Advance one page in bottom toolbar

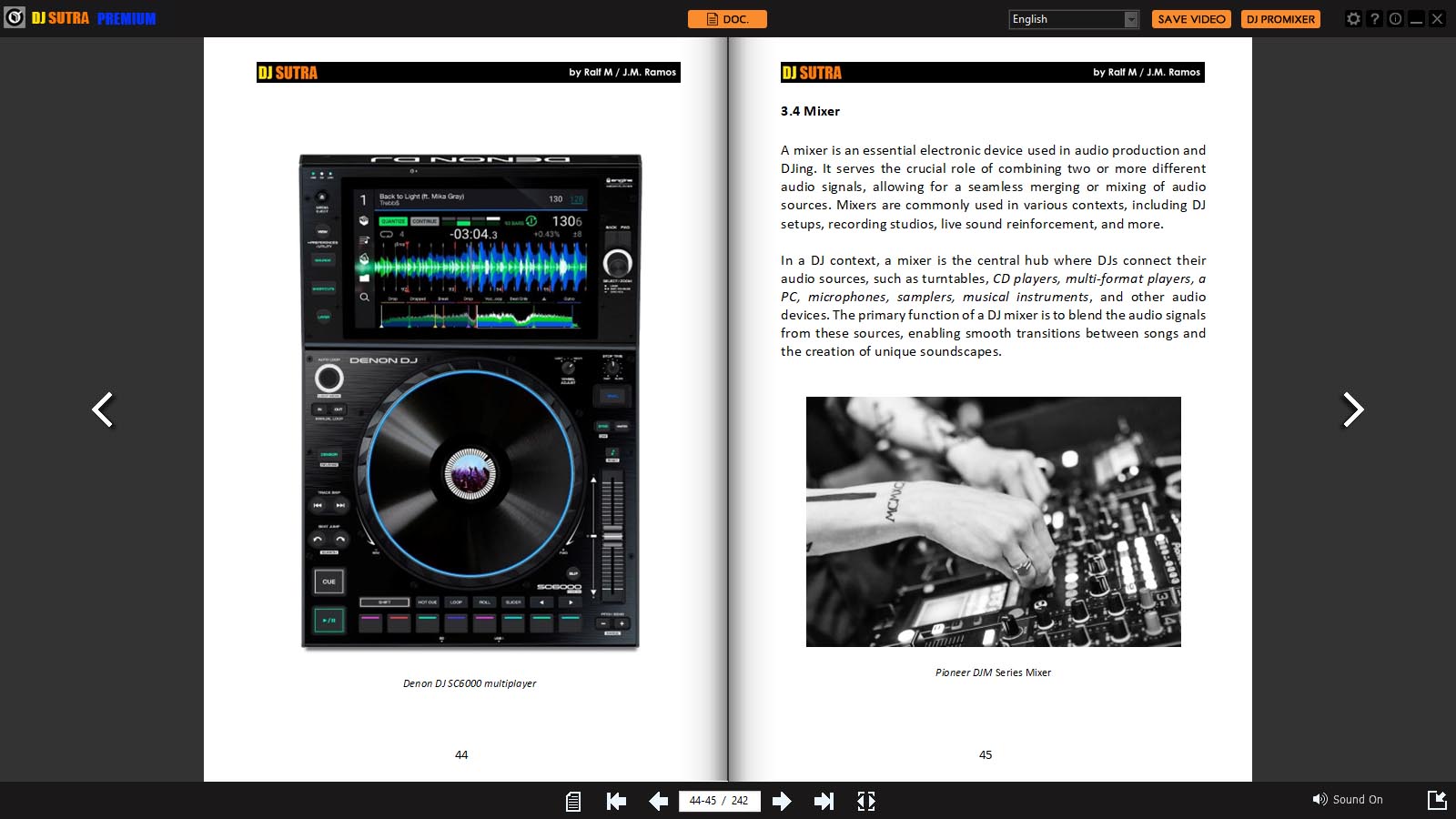point(782,801)
